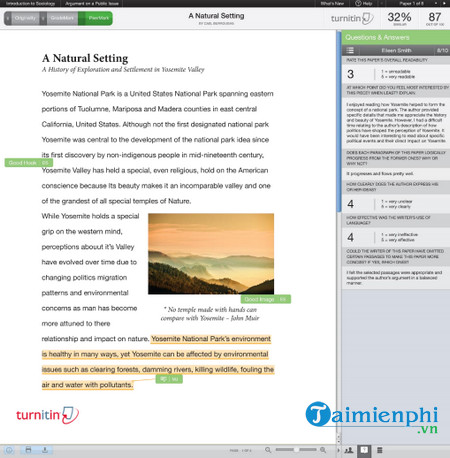This screenshot has width=450, height=458.
Task: Toggle the PeerMark layer
Action: tap(96, 18)
